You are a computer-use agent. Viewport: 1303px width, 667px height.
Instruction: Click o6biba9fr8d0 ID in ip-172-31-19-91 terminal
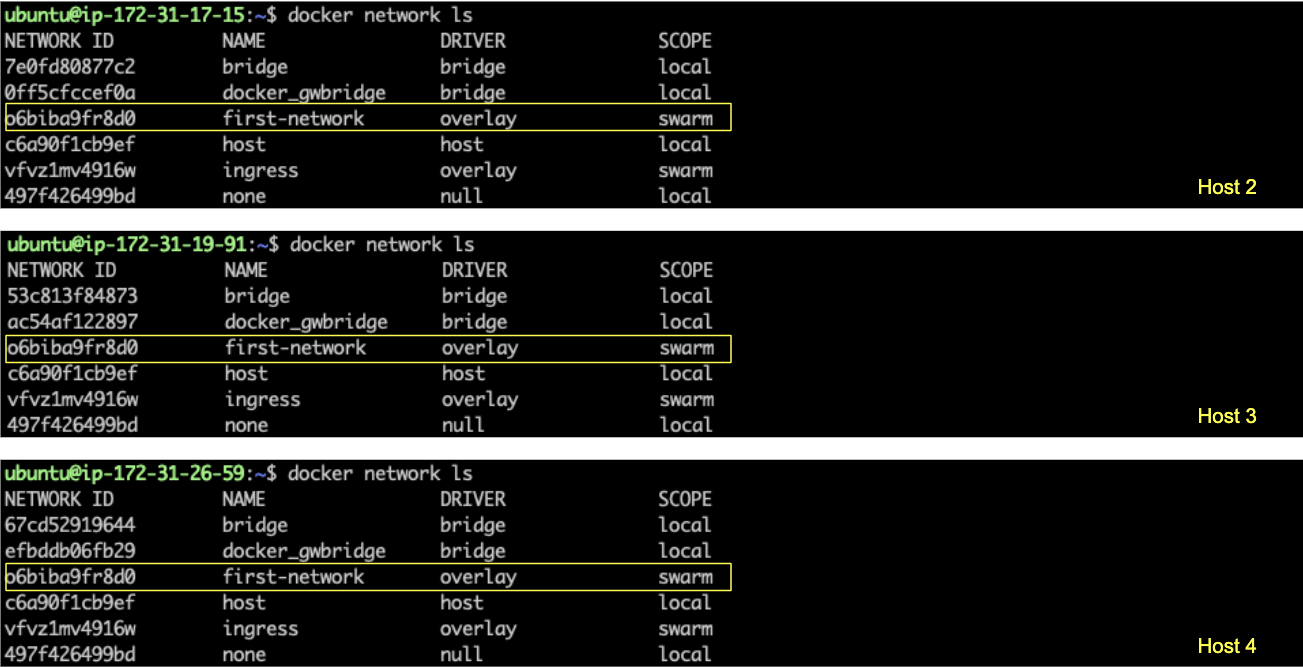72,348
